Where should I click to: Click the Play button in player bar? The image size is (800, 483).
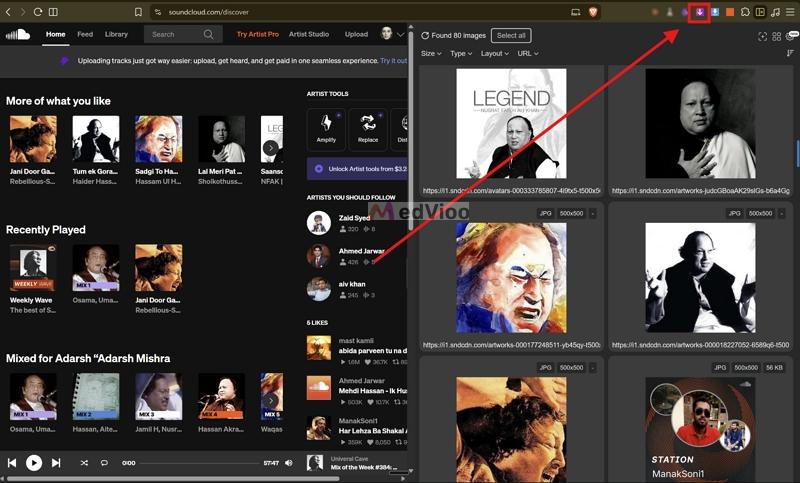coord(34,463)
